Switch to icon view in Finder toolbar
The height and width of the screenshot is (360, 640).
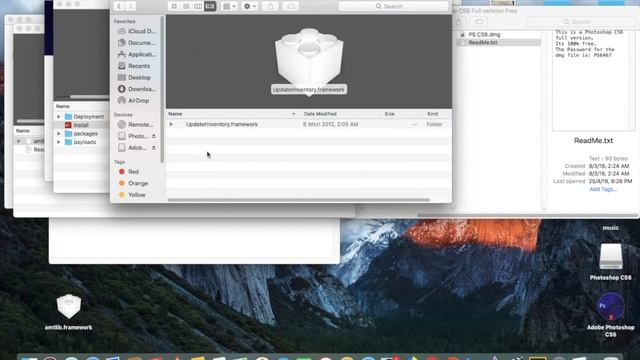coord(174,6)
